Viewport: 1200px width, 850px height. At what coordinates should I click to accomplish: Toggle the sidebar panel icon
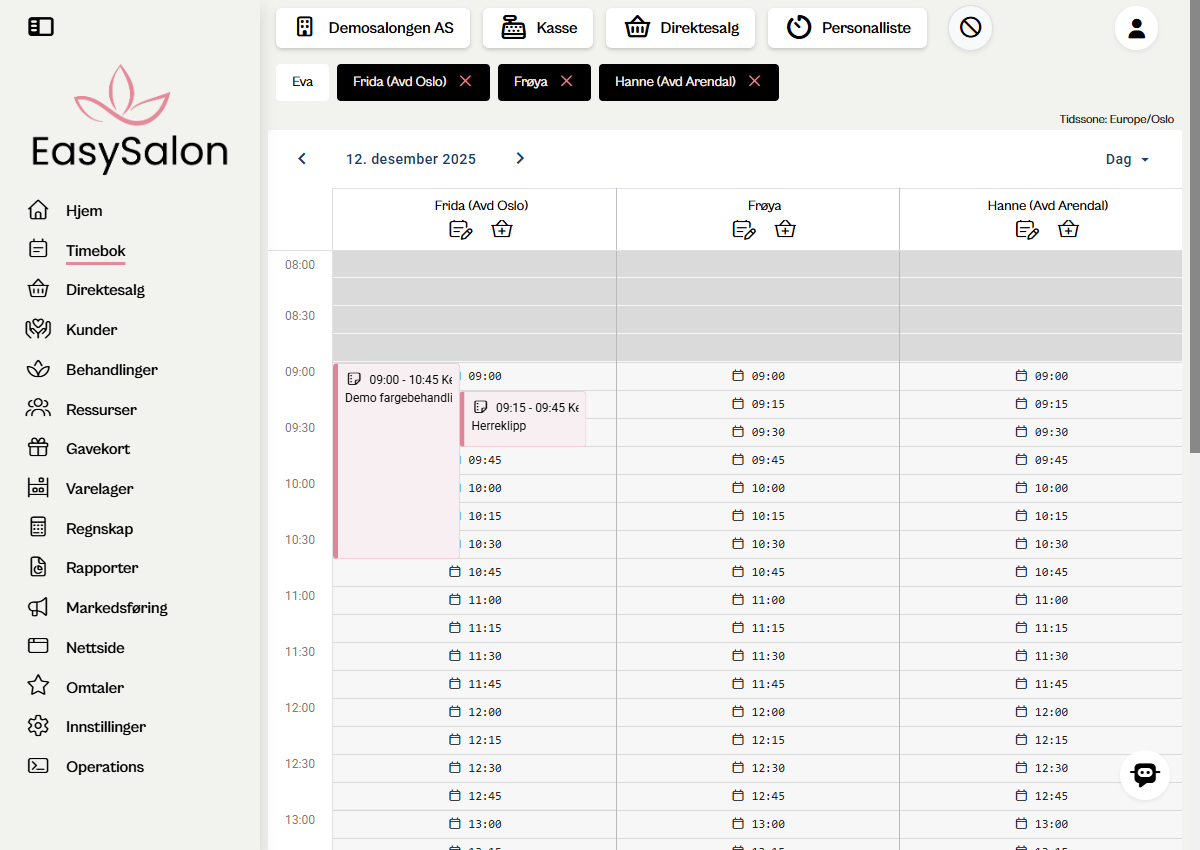coord(41,27)
